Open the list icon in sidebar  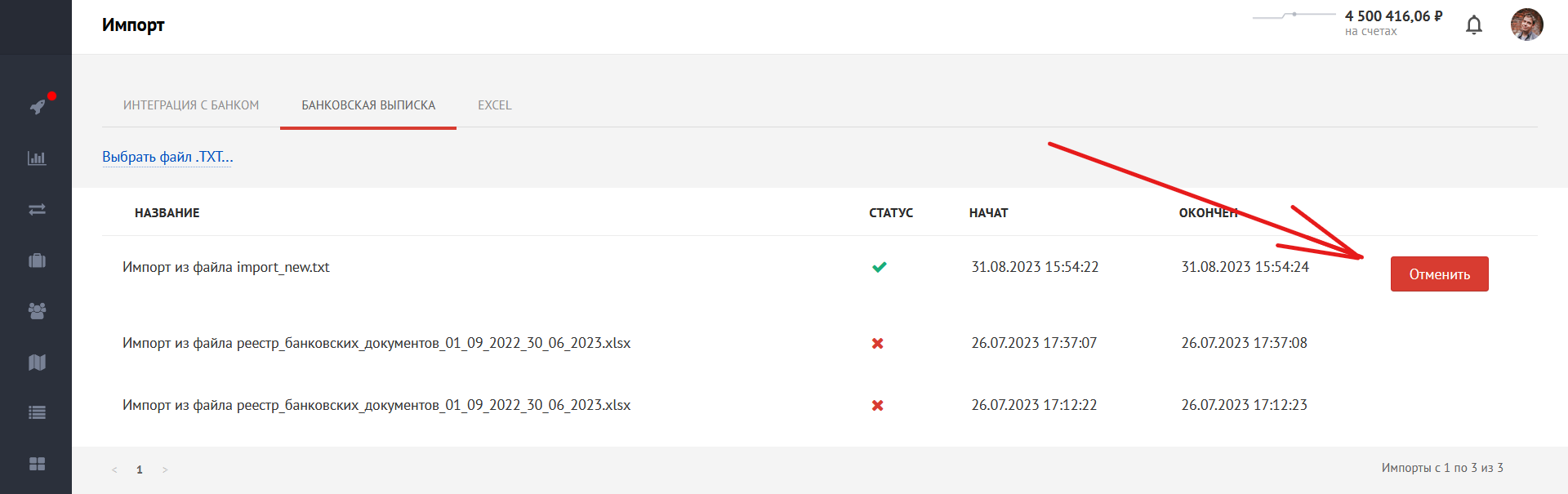(x=37, y=413)
